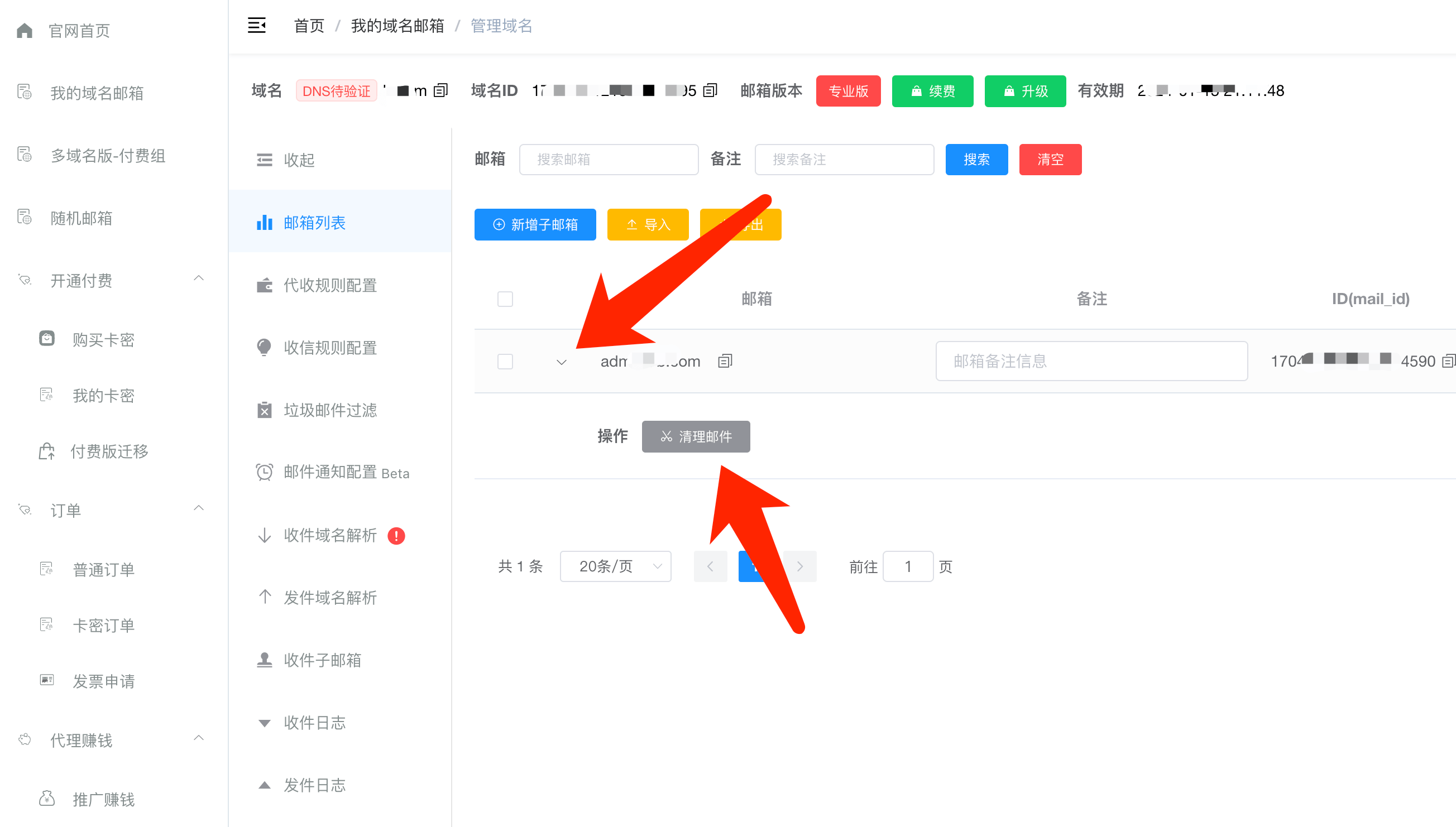Collapse the 代理赚钱 sidebar group

199,738
